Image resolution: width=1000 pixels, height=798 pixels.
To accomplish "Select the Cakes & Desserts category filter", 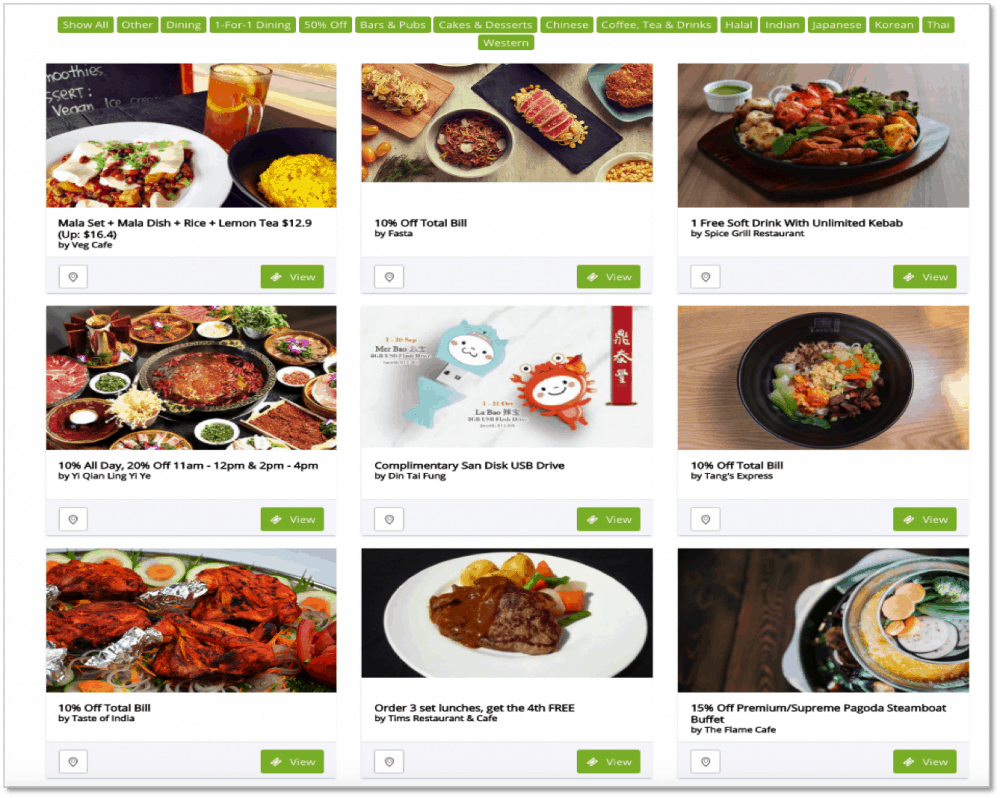I will [485, 25].
